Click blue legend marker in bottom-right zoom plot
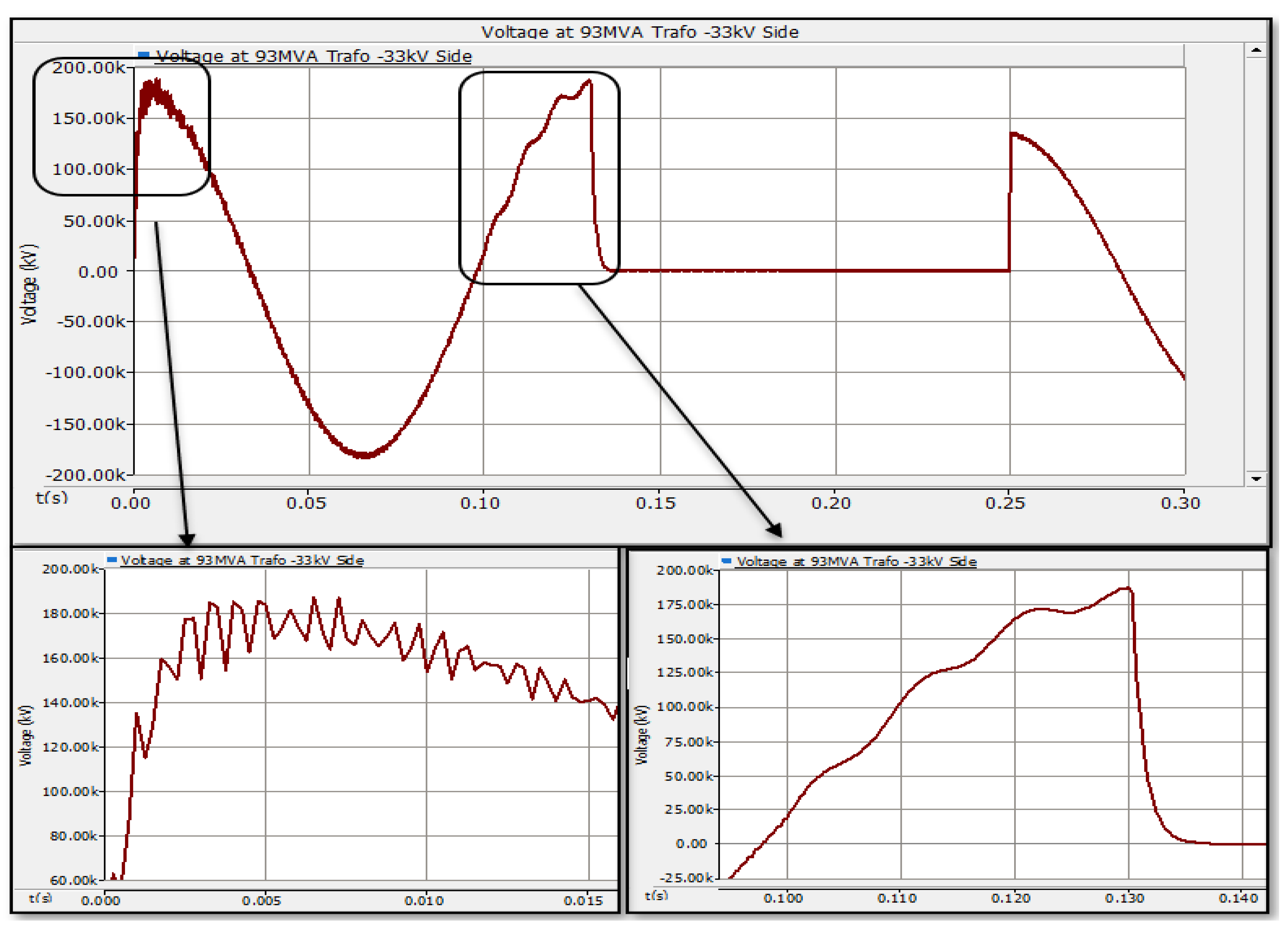The width and height of the screenshot is (1288, 931). (726, 561)
